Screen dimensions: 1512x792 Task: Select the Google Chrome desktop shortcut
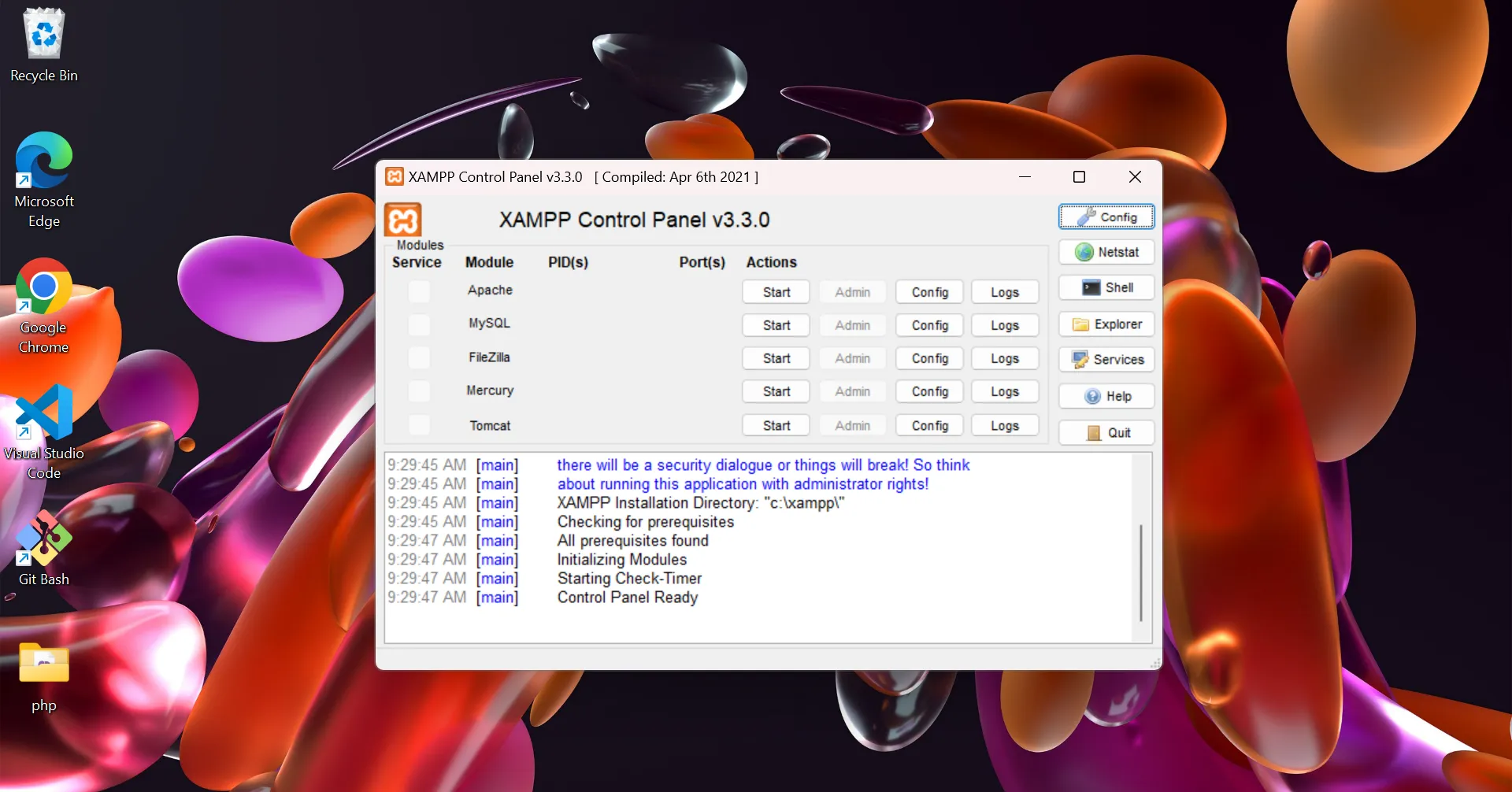tap(44, 306)
